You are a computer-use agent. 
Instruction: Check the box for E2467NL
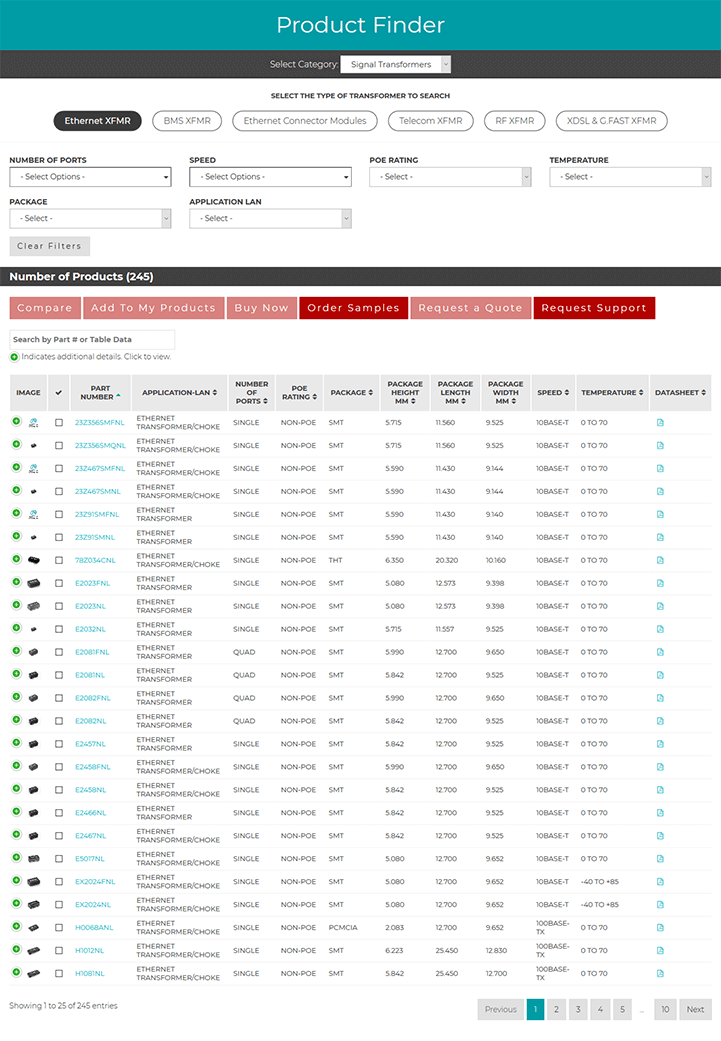pos(59,836)
